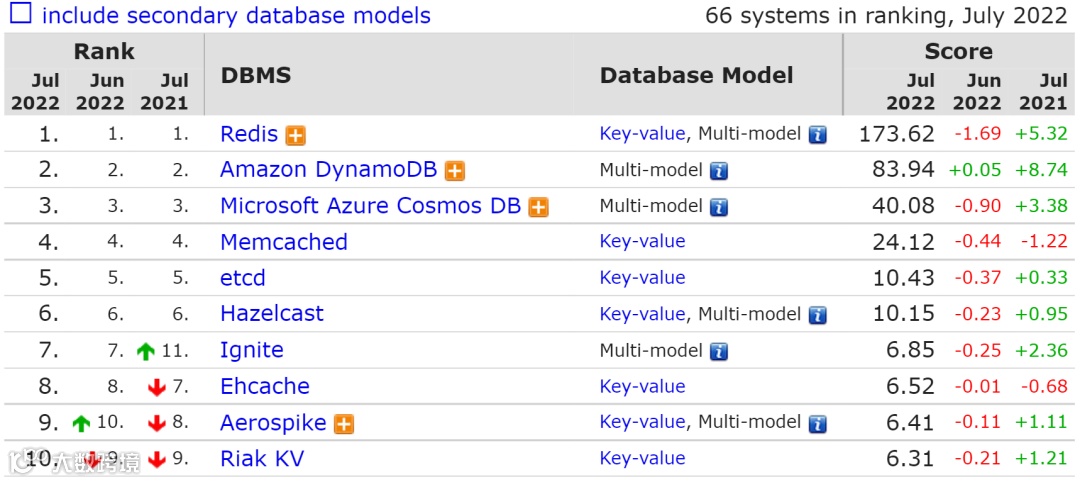Click the orange plus icon beside Redis
Screen dimensions: 1080x482
point(295,135)
